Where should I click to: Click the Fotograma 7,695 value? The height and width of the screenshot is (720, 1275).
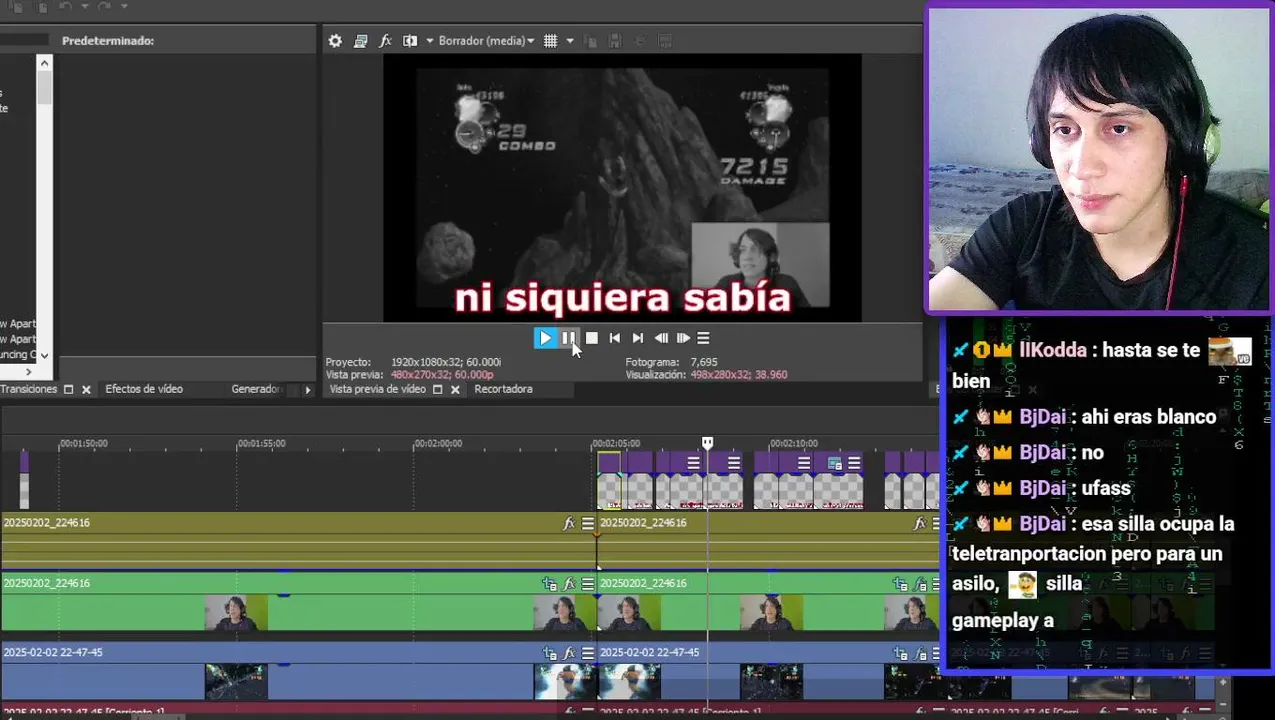[x=704, y=362]
